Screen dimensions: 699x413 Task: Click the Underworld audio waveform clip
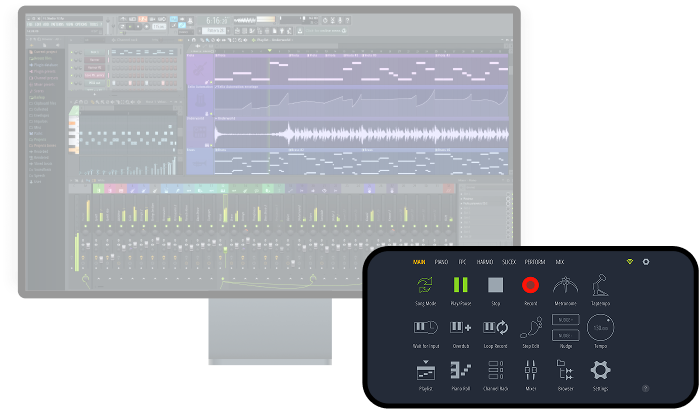click(362, 134)
